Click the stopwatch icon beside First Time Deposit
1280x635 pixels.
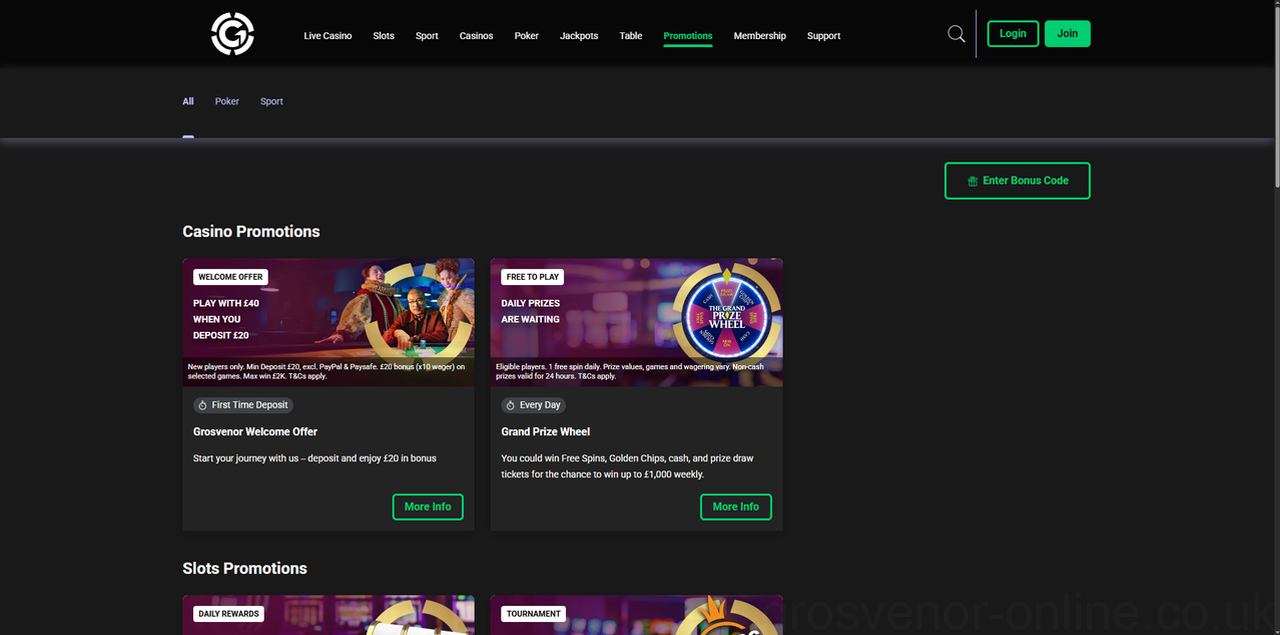202,405
